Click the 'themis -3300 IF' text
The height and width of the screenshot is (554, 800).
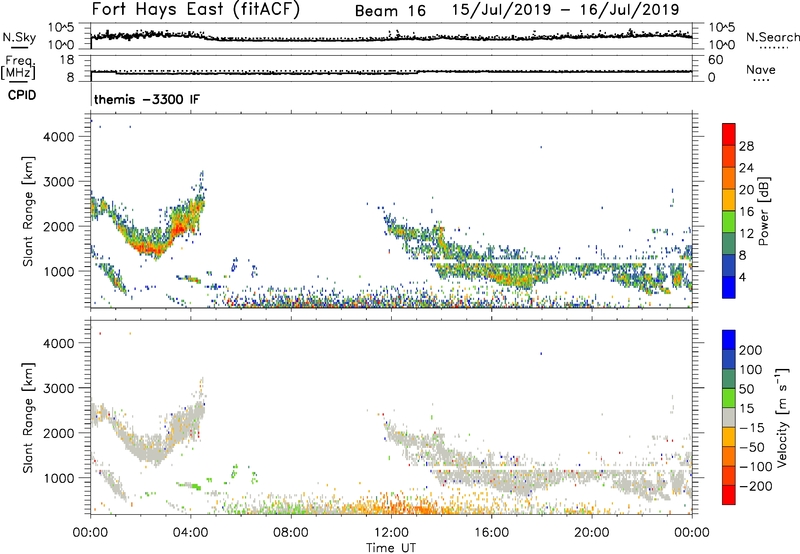tap(147, 99)
